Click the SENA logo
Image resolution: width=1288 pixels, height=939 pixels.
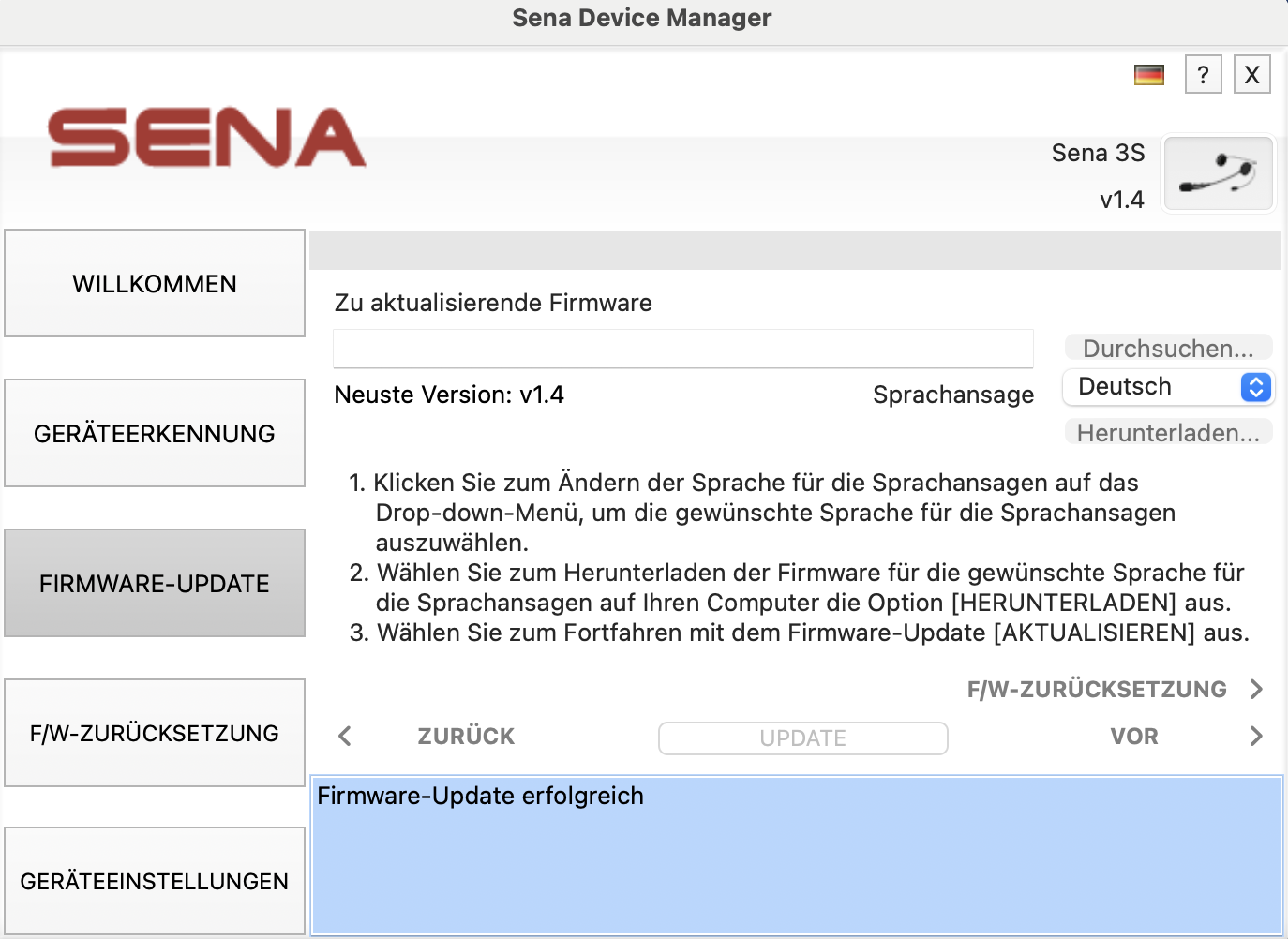(206, 138)
